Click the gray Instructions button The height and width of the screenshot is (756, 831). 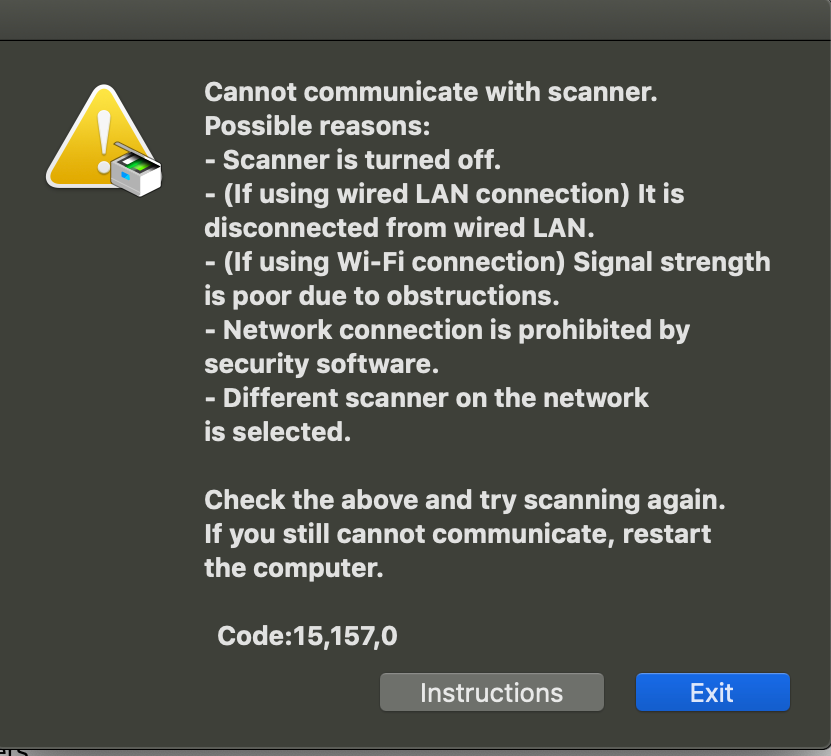[491, 692]
